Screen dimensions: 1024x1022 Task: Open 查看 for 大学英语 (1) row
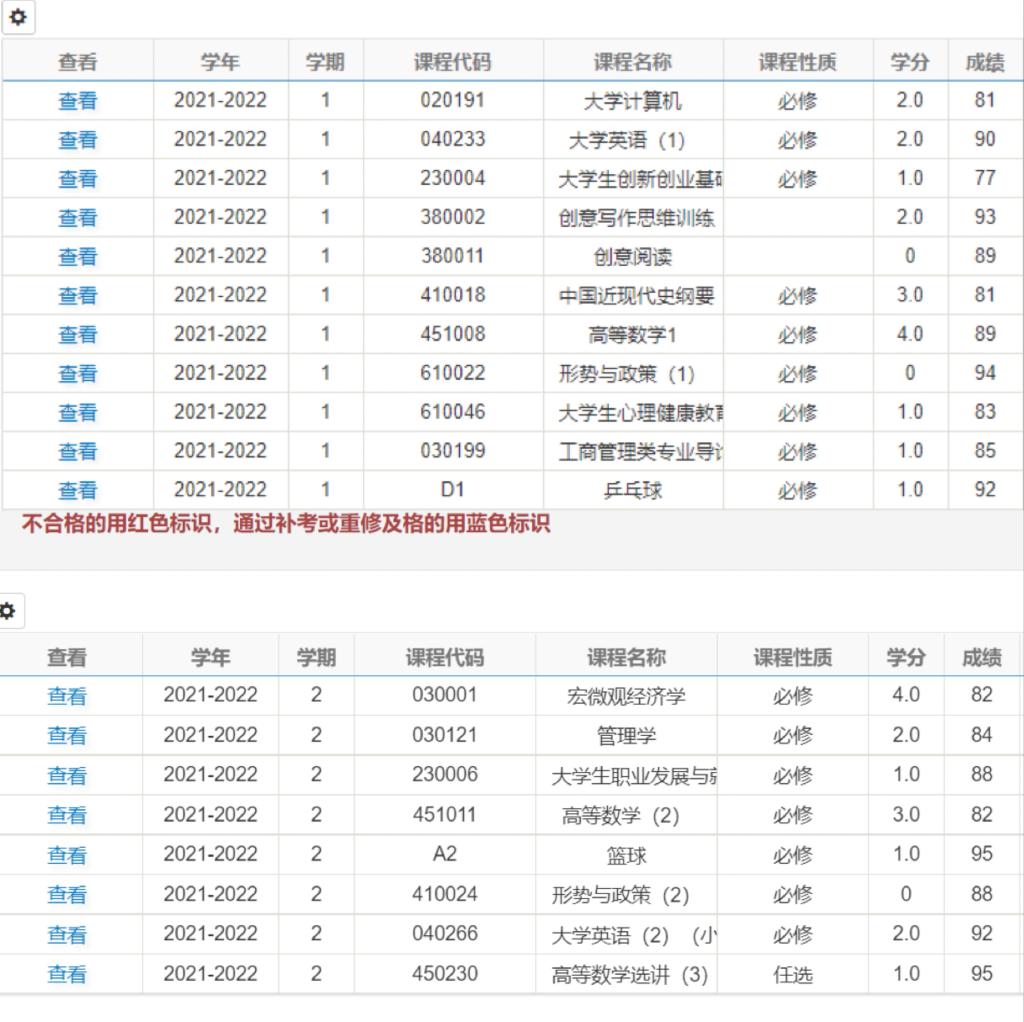pyautogui.click(x=77, y=139)
